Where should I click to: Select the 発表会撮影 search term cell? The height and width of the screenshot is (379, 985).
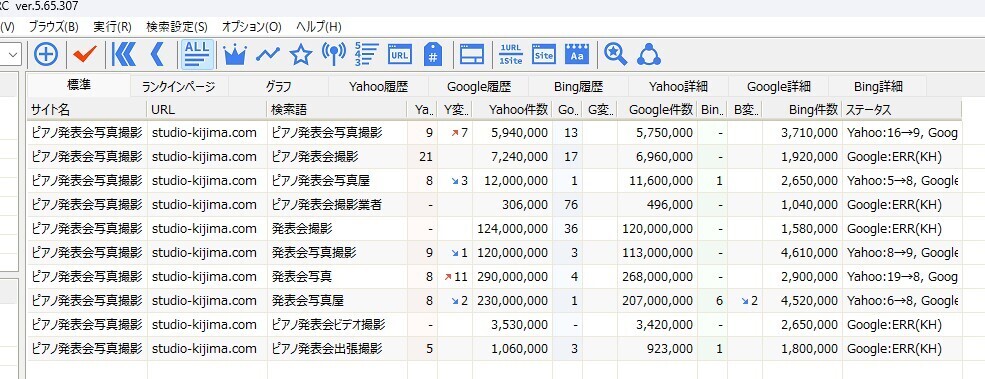pos(337,228)
